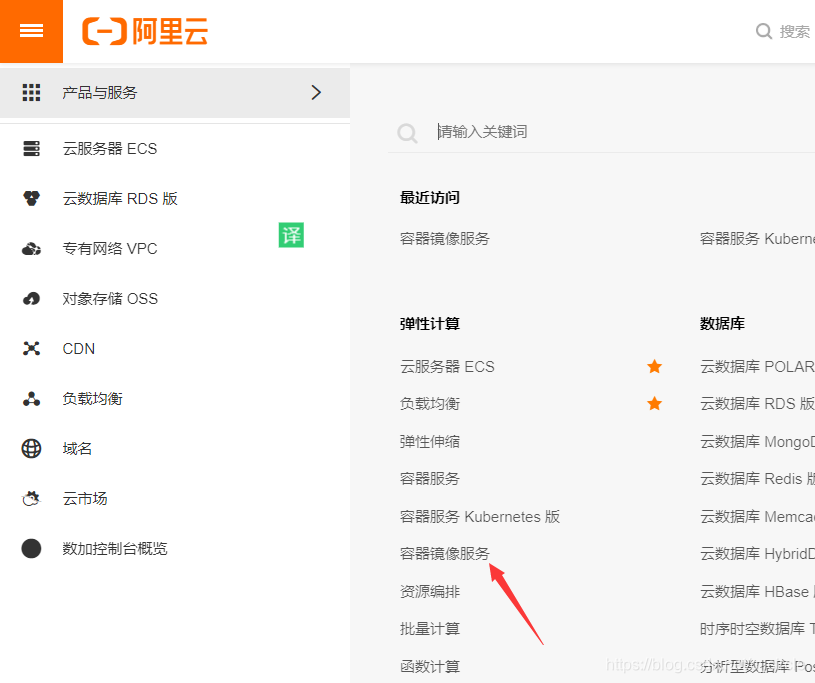Click the 数据库 category heading
Screen dimensions: 815x683
722,324
